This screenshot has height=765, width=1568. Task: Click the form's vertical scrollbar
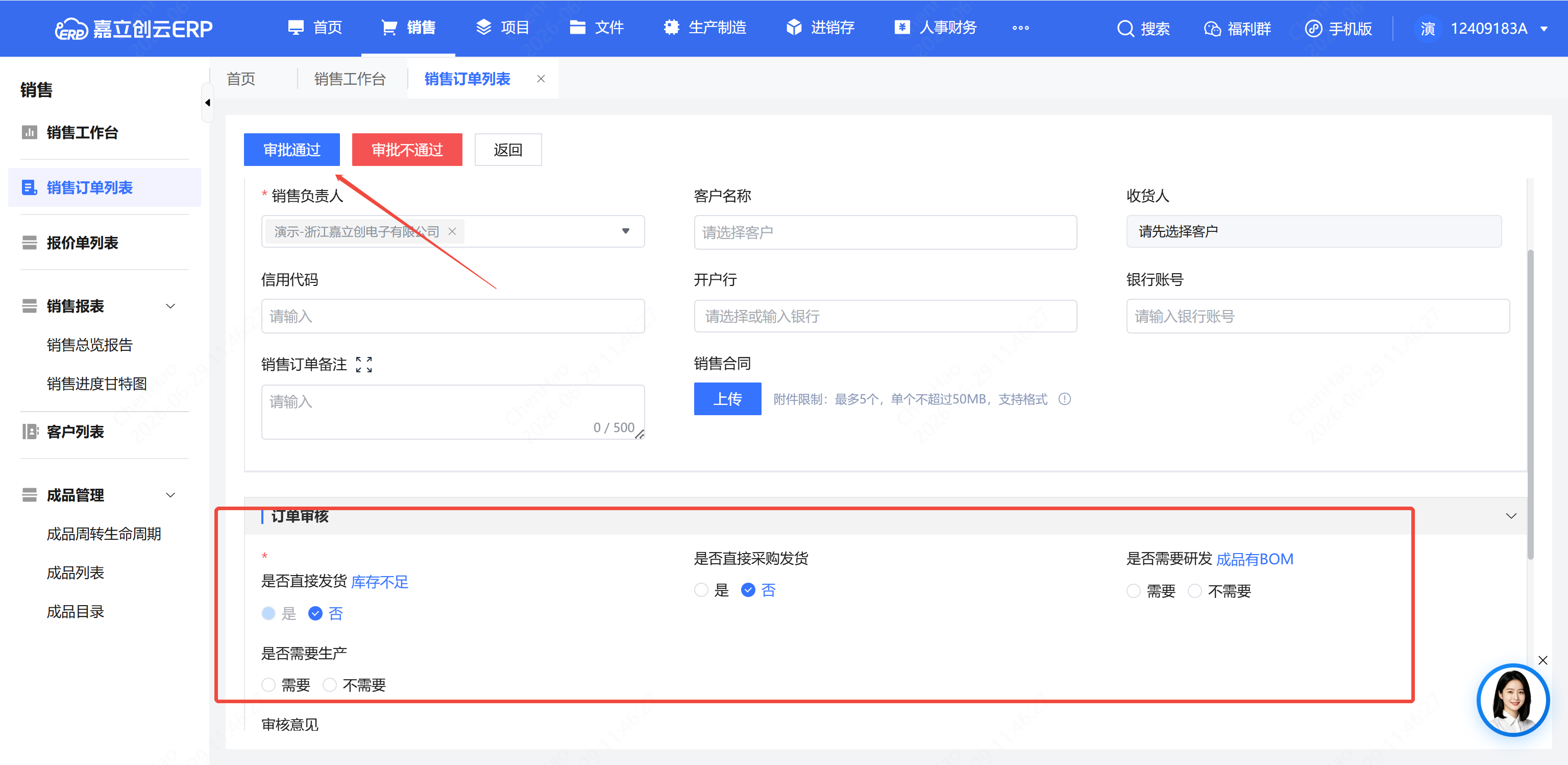[1530, 404]
